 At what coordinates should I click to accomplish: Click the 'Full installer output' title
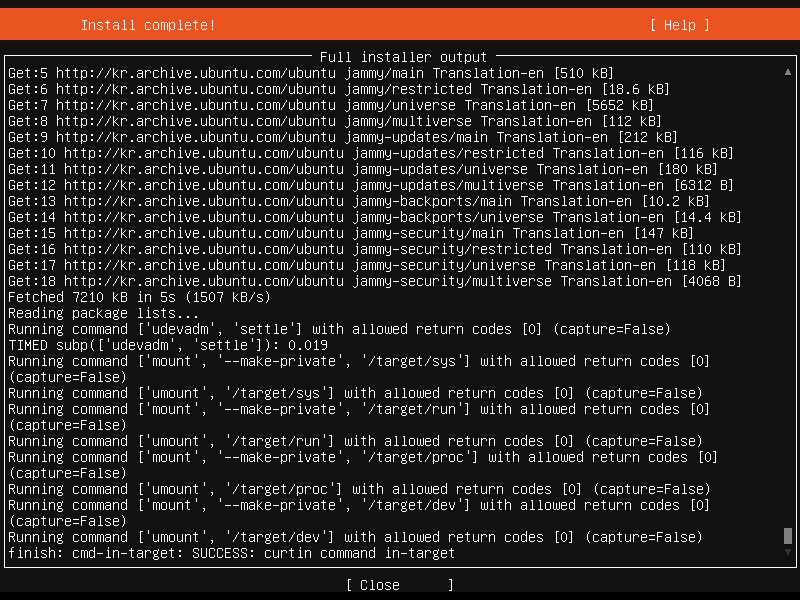pyautogui.click(x=403, y=57)
